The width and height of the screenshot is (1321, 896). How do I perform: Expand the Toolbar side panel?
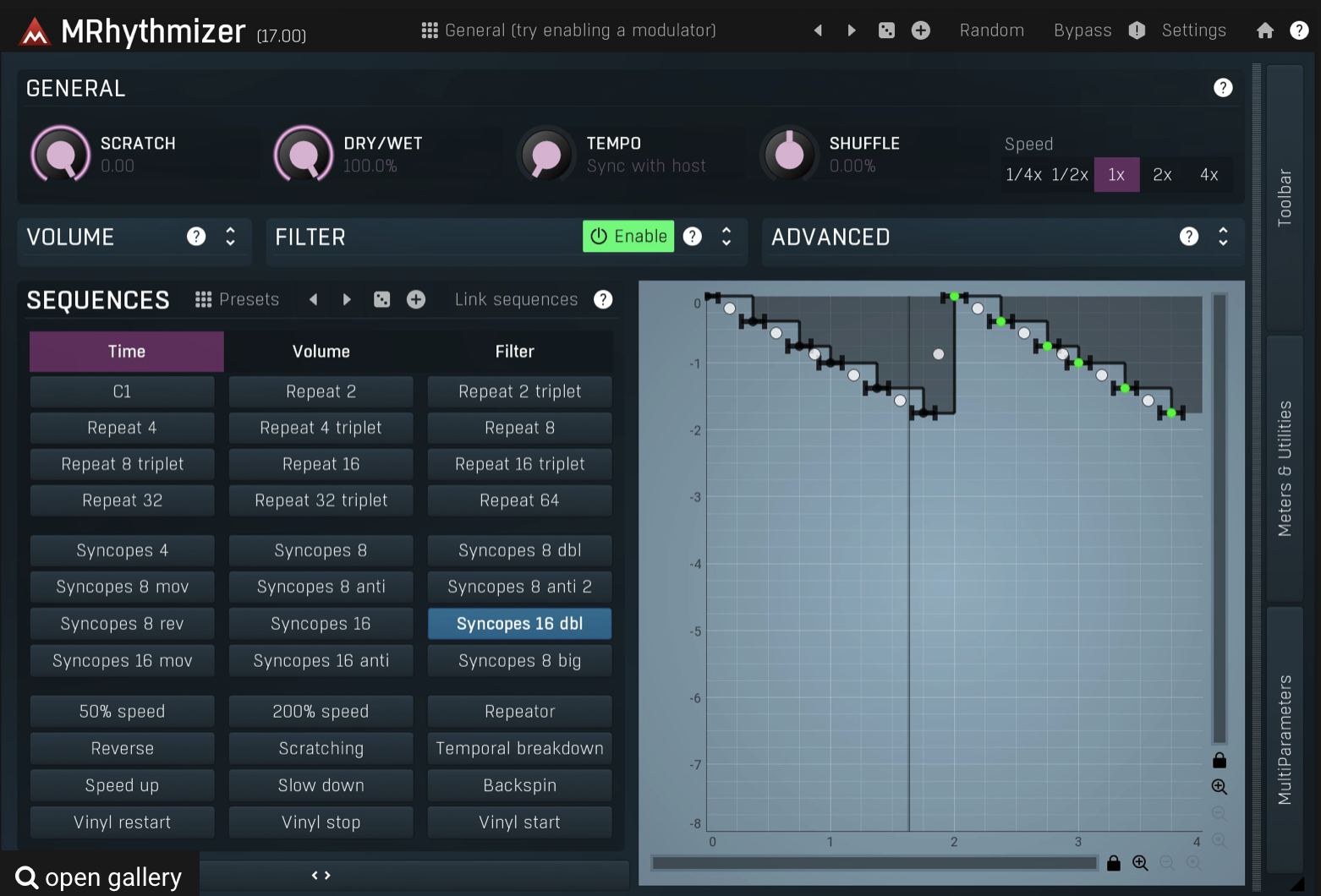pyautogui.click(x=1285, y=197)
